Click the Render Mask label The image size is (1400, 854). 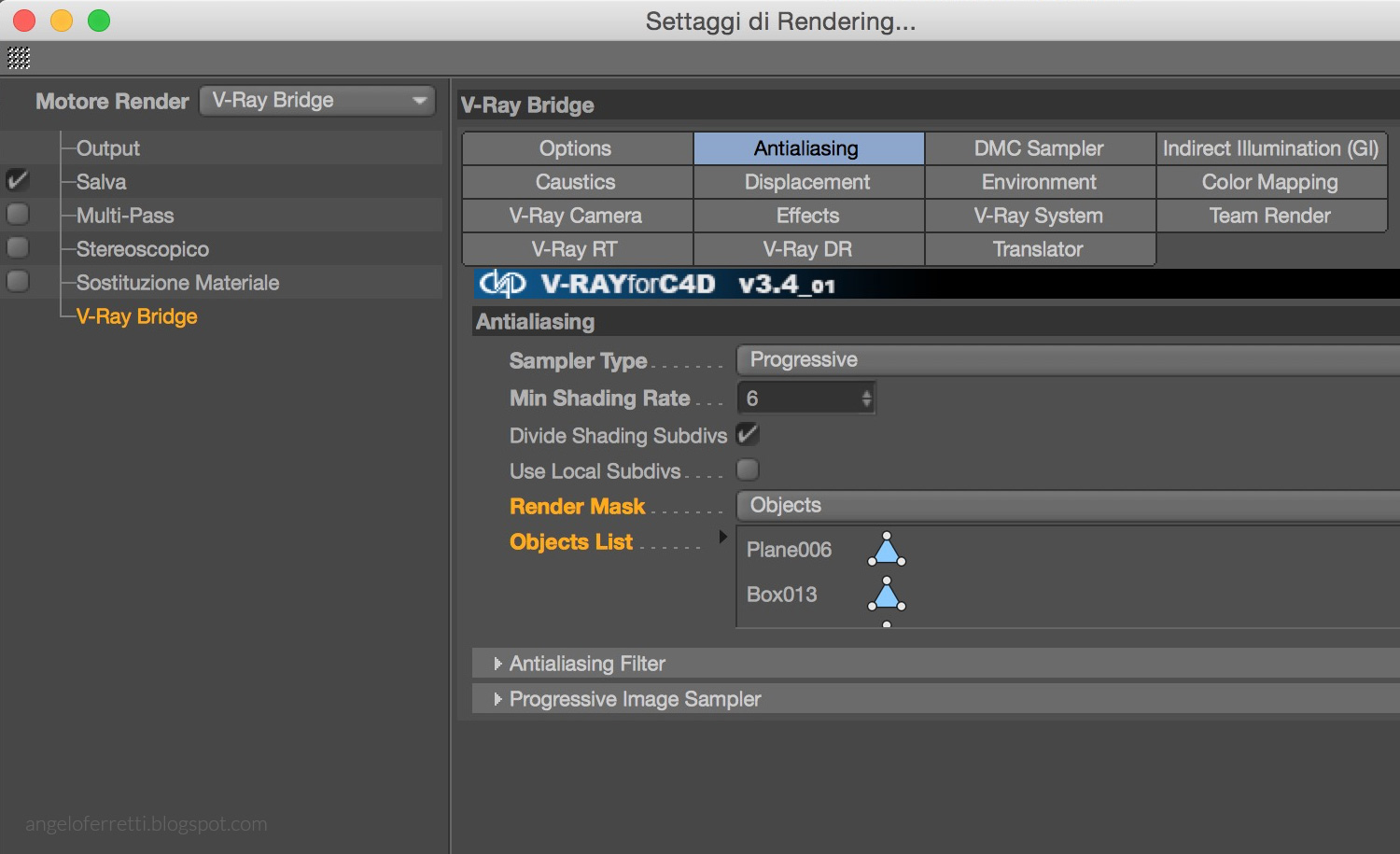pos(578,506)
